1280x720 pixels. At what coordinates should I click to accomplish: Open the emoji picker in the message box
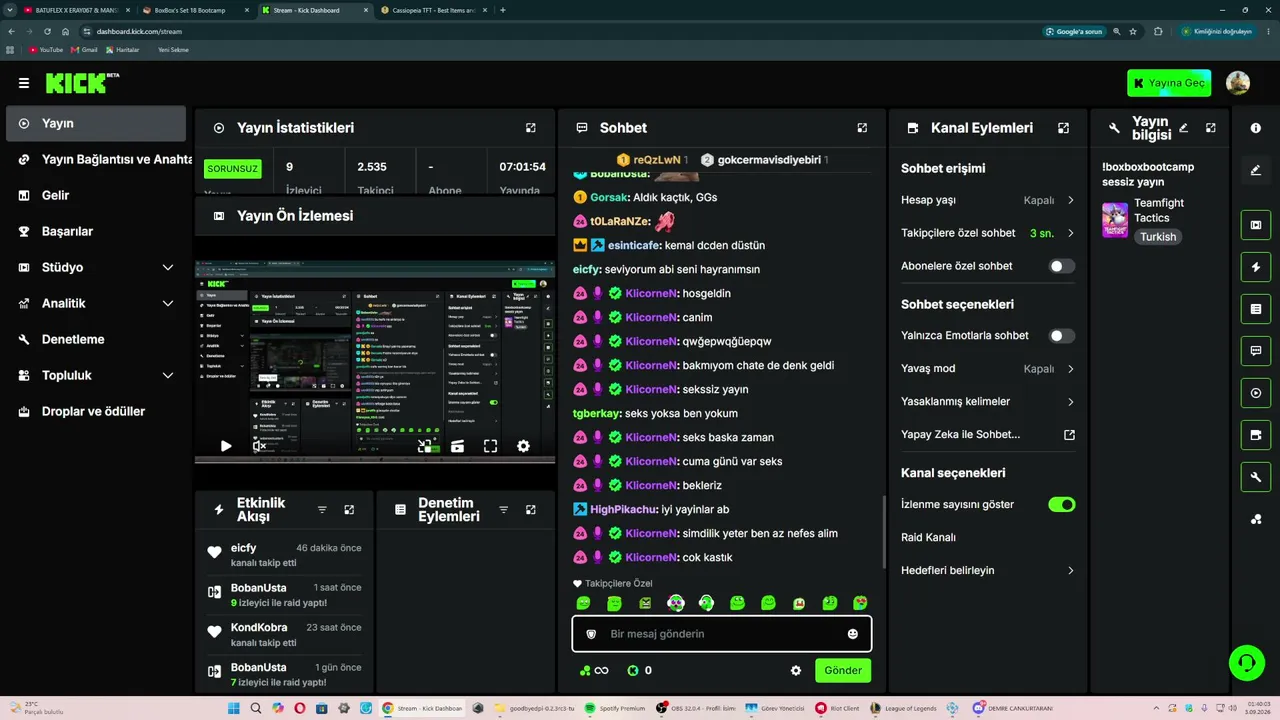pyautogui.click(x=853, y=634)
